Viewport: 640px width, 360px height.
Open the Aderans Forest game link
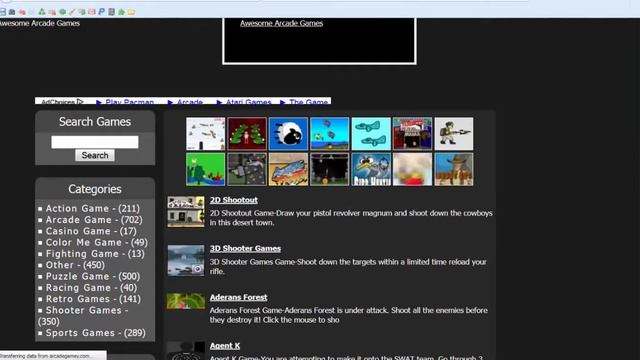(238, 297)
